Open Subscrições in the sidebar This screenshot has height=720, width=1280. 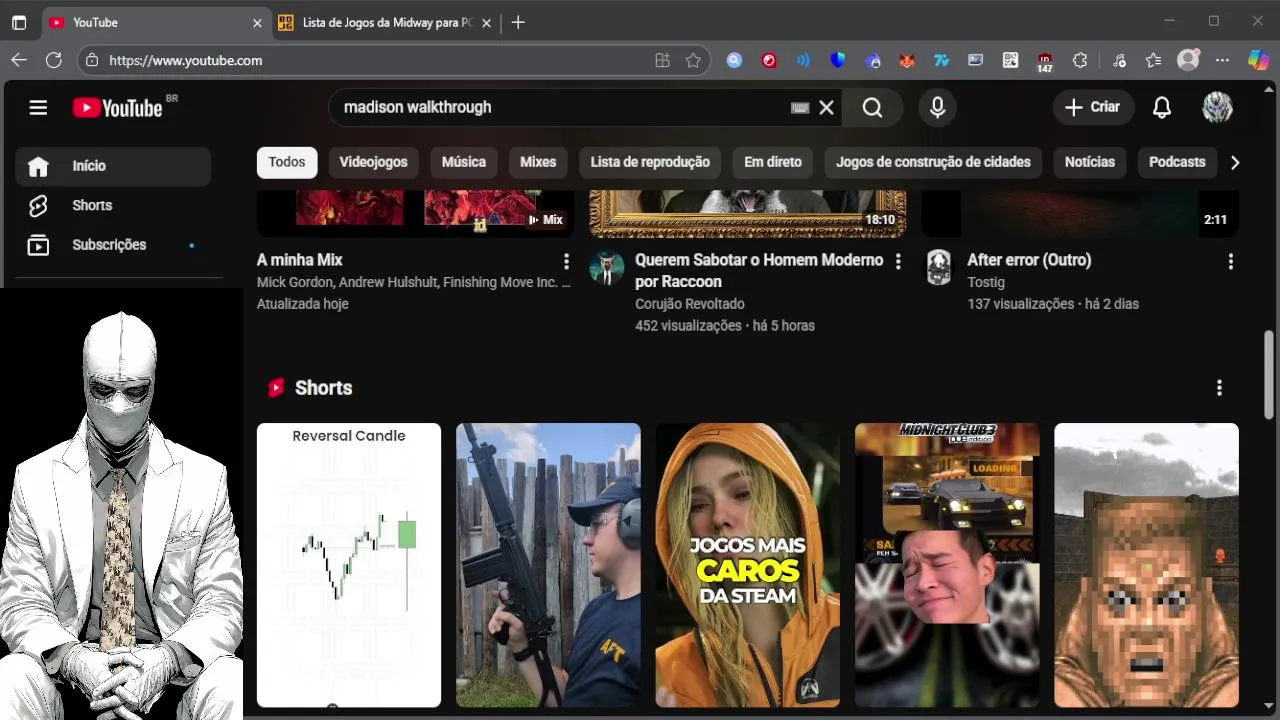coord(113,245)
